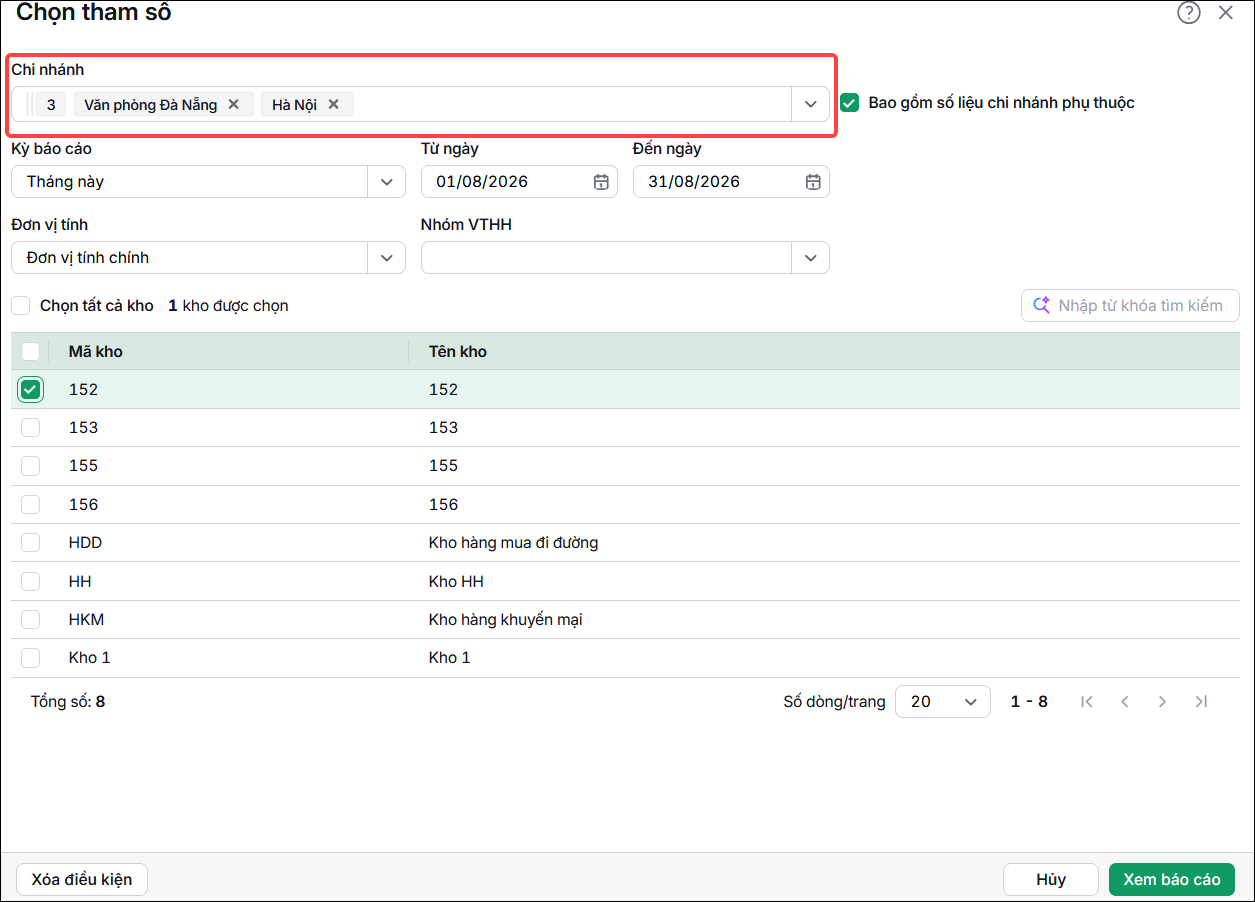The height and width of the screenshot is (902, 1255).
Task: Open calendar picker for Đến ngày
Action: (x=813, y=182)
